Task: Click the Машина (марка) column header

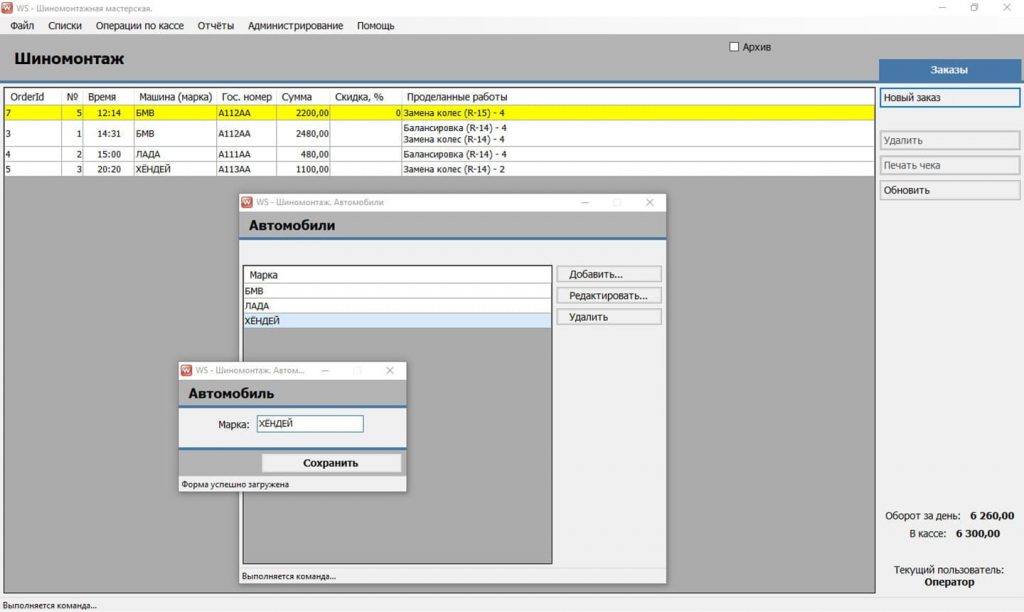Action: (175, 97)
